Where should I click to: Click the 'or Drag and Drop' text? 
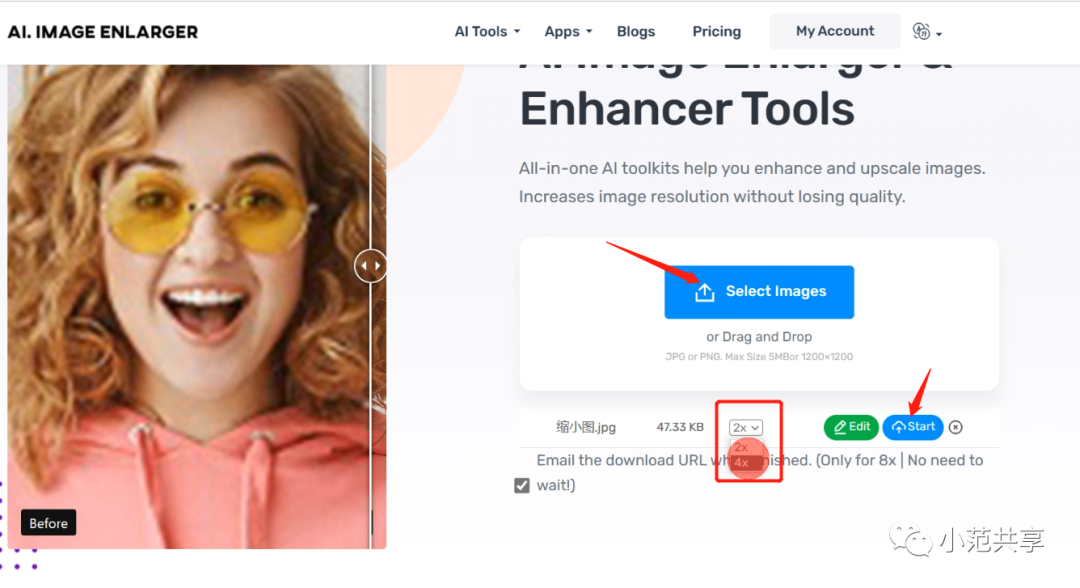click(x=759, y=337)
